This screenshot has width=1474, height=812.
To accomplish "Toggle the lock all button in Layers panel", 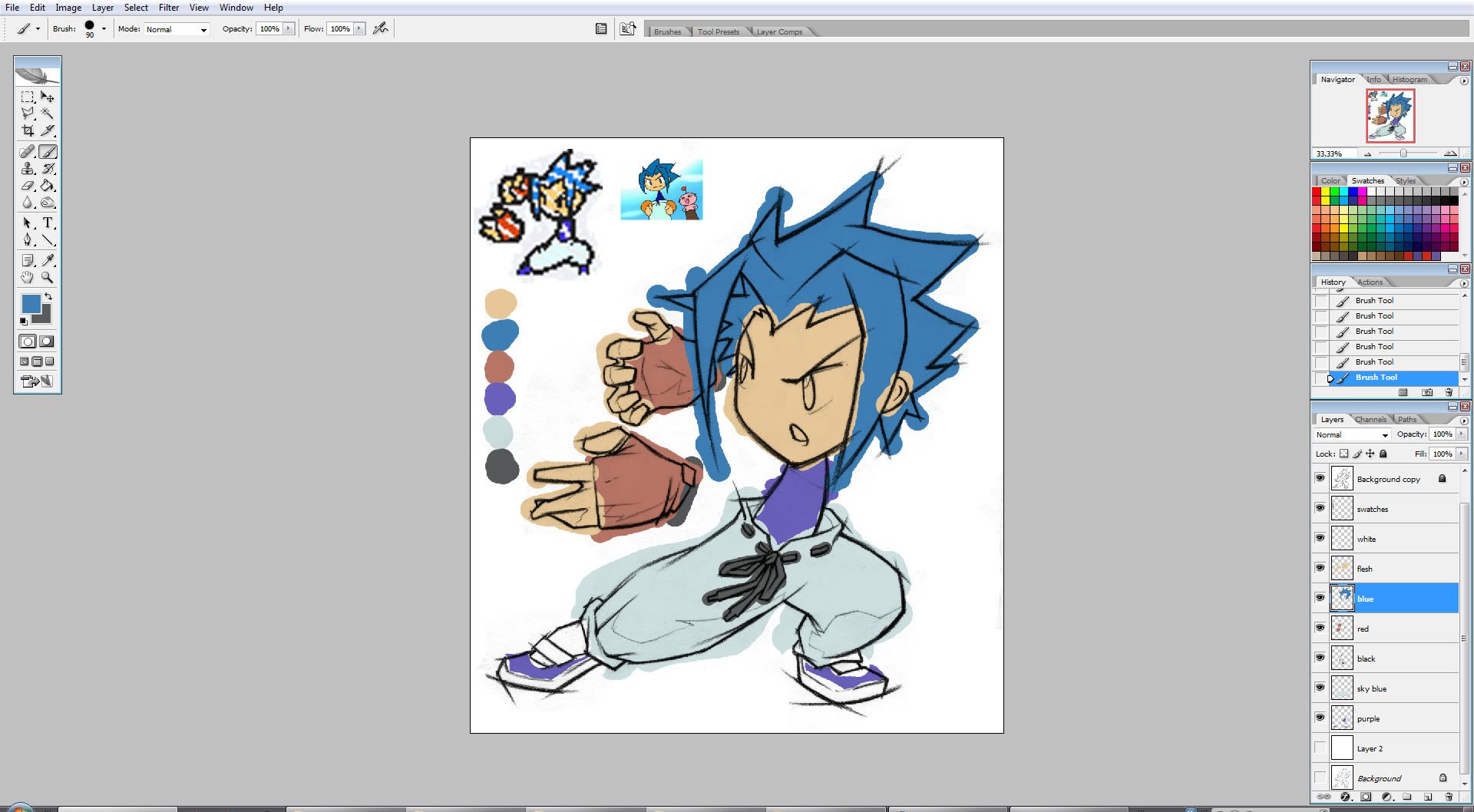I will [x=1384, y=454].
